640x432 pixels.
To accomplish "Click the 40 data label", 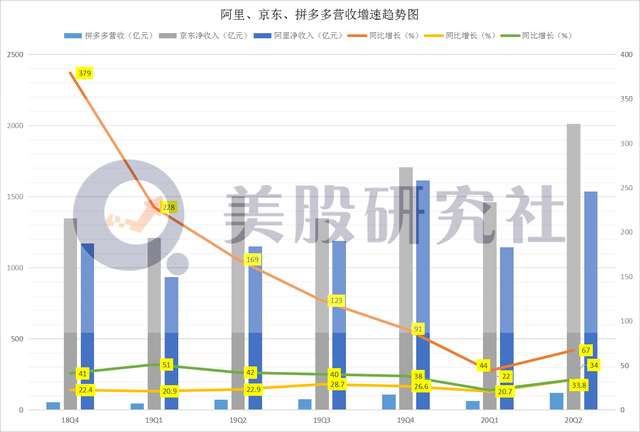I will pyautogui.click(x=334, y=374).
